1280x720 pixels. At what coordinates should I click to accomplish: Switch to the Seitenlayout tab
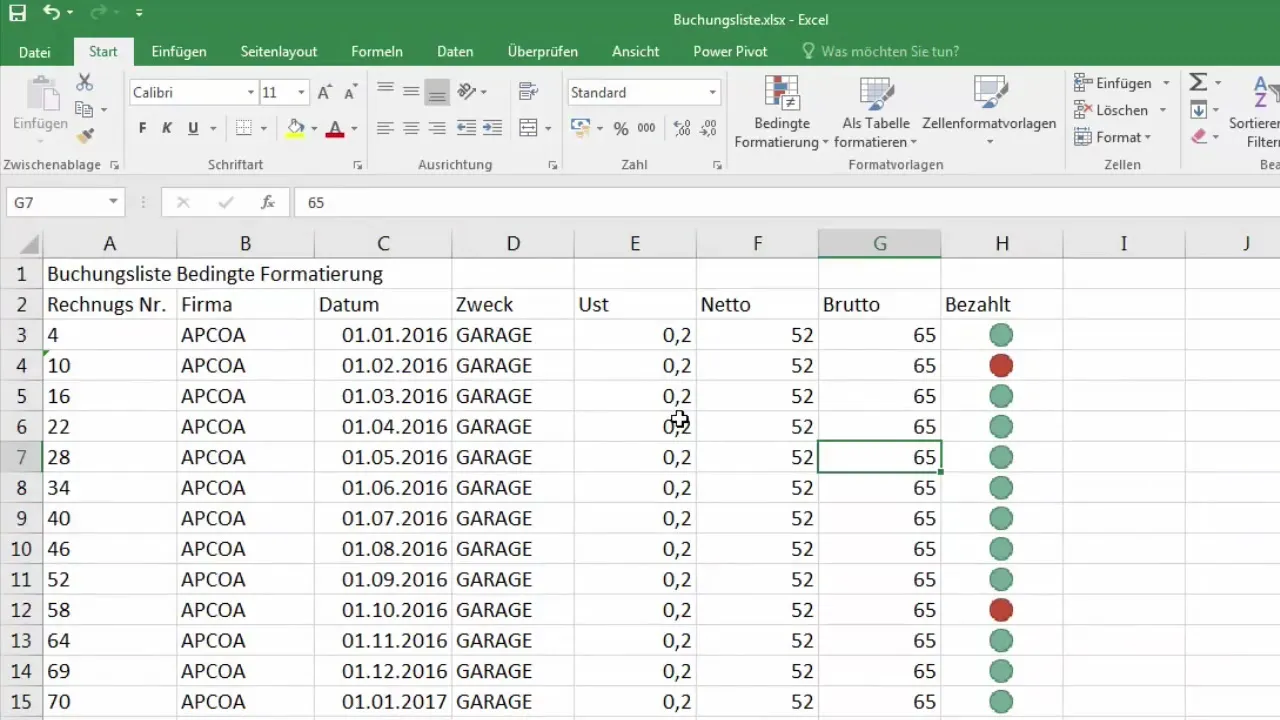coord(279,52)
